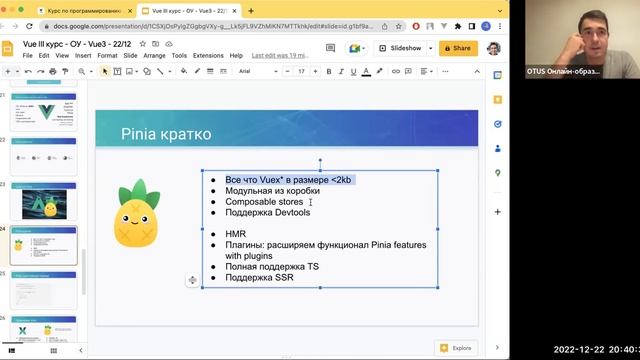The image size is (640, 360).
Task: Activate the Paint format tool
Action: click(x=65, y=71)
